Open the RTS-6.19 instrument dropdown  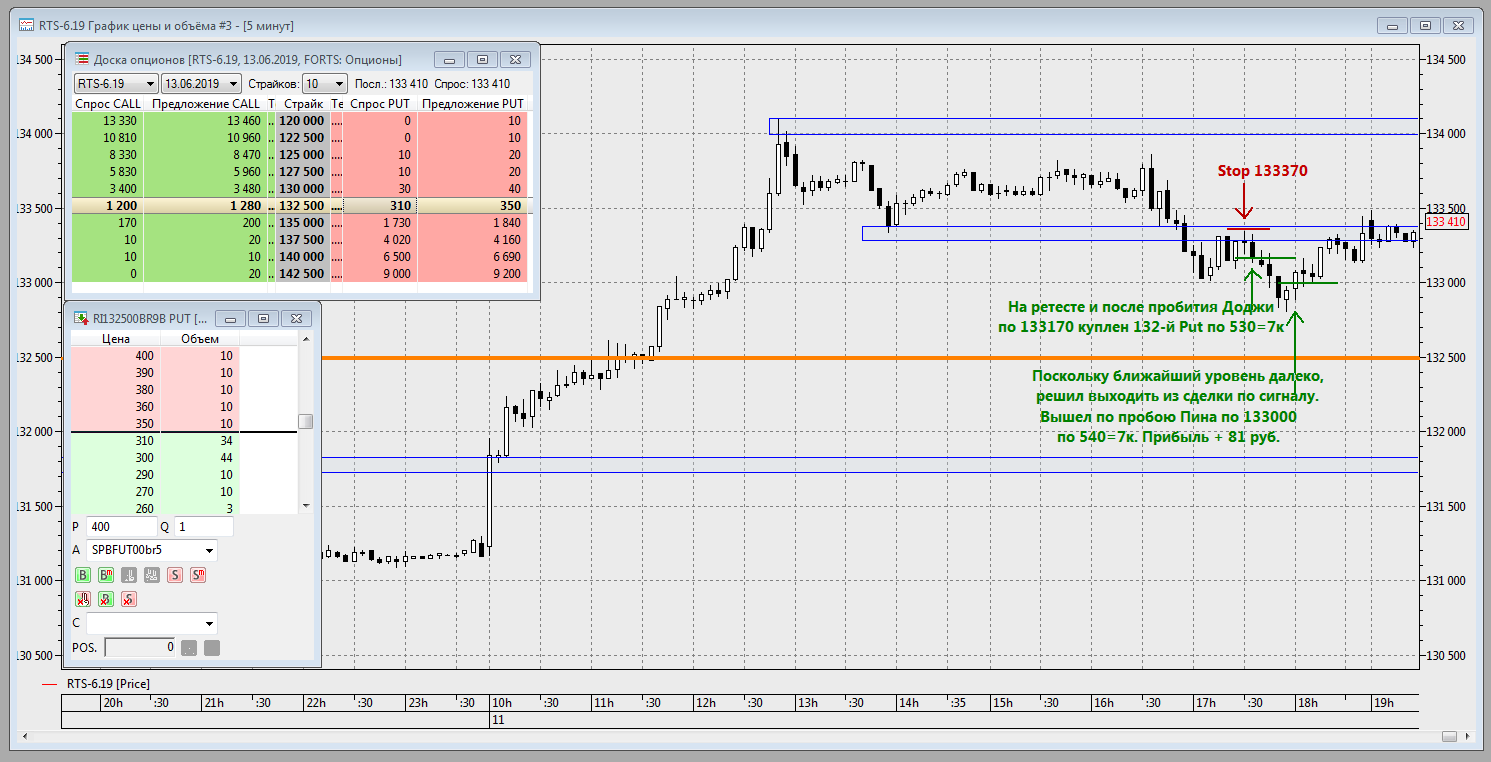[117, 84]
